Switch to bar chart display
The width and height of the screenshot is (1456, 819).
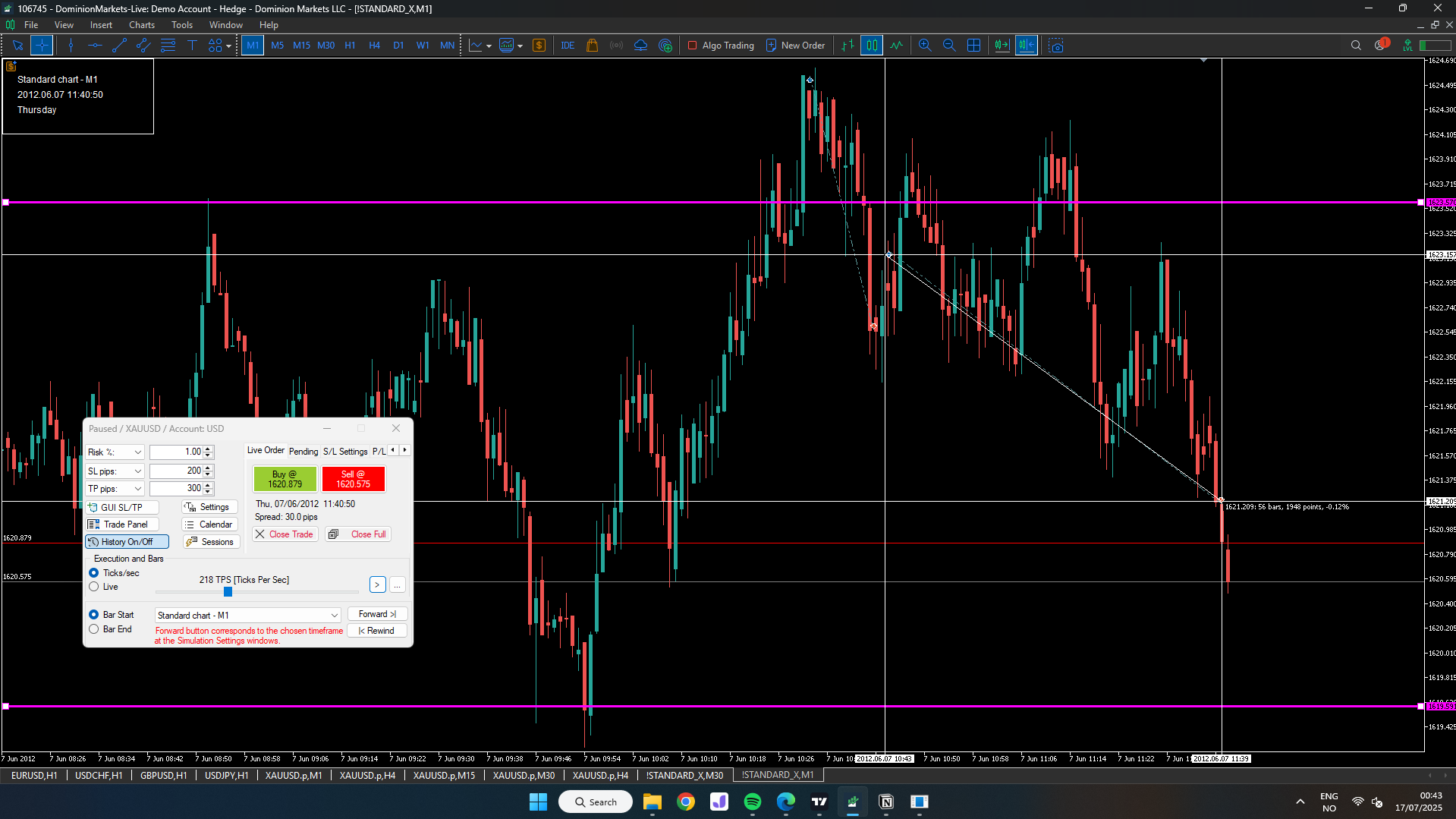[x=847, y=46]
